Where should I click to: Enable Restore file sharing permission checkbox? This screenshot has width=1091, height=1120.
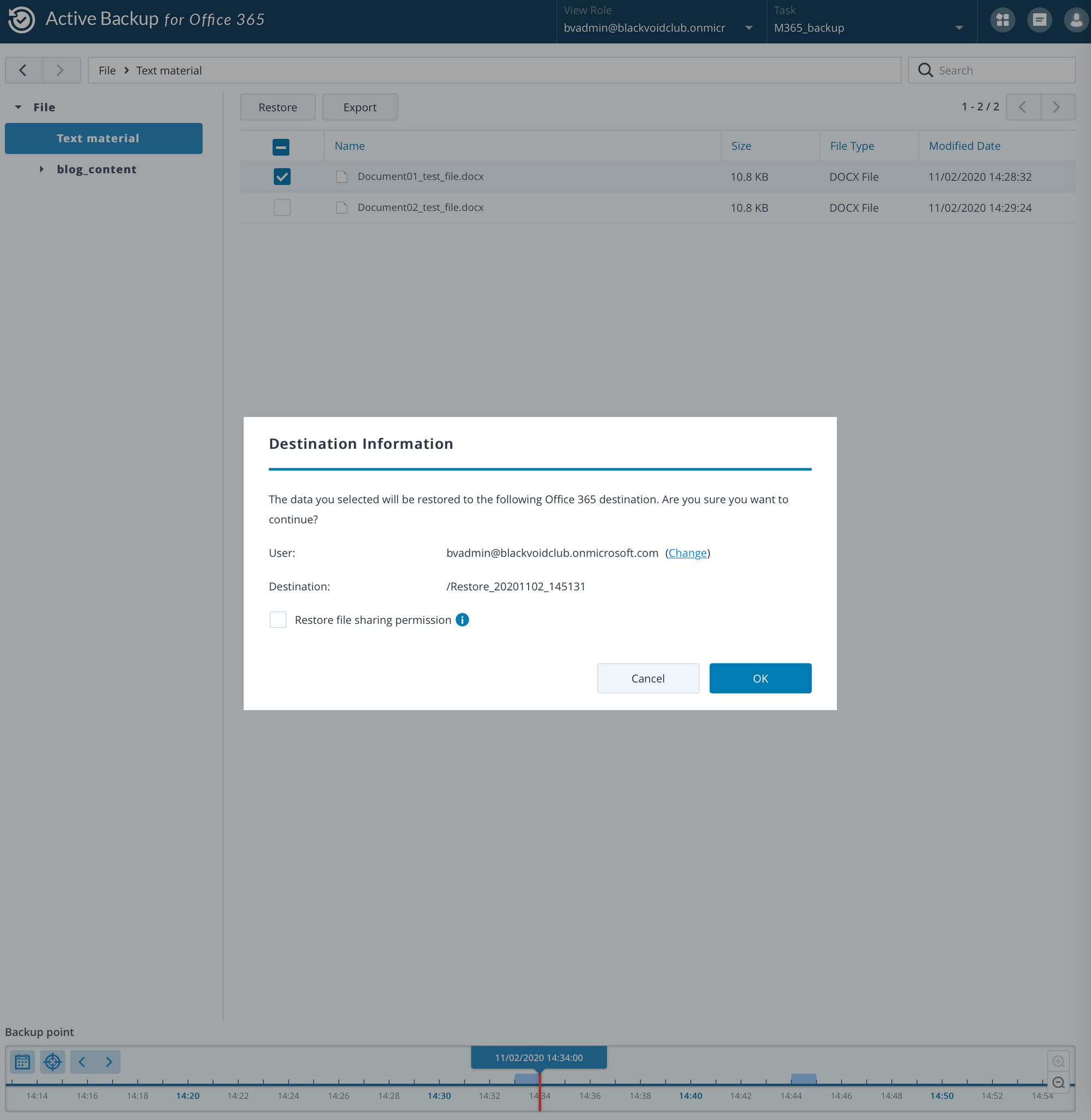(278, 620)
